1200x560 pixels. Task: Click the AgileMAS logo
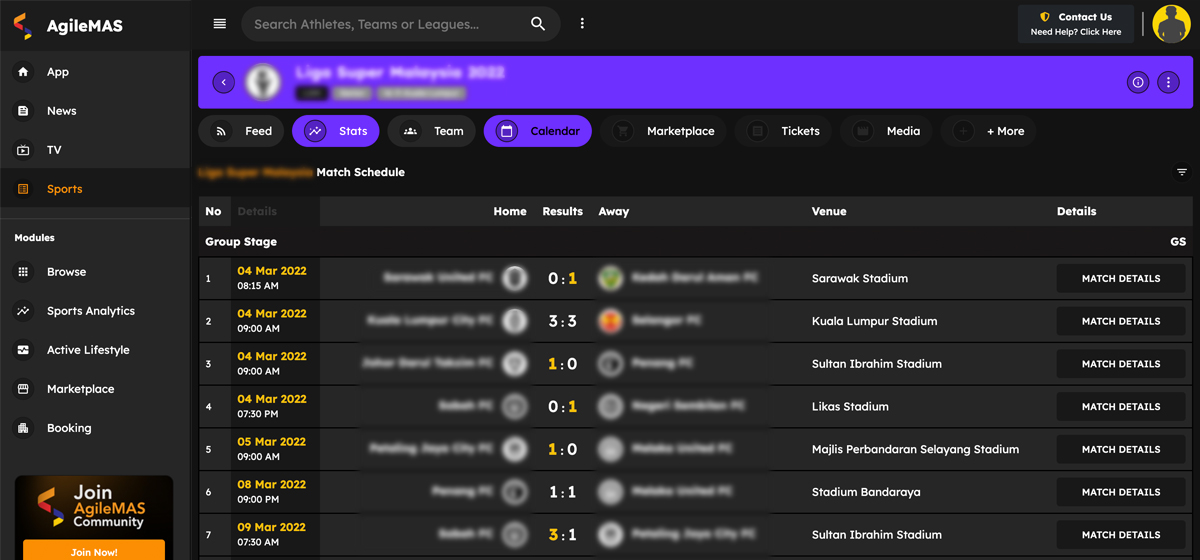(x=70, y=26)
